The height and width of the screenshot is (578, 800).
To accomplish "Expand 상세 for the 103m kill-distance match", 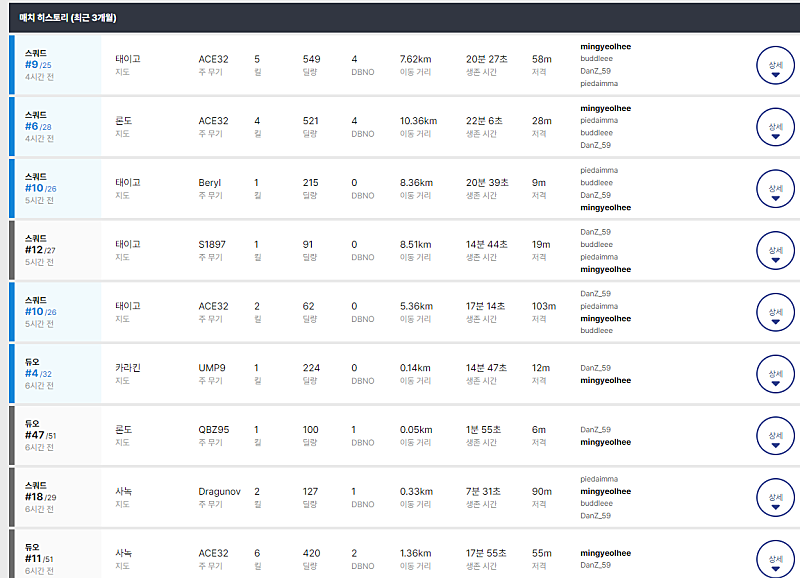I will point(774,313).
